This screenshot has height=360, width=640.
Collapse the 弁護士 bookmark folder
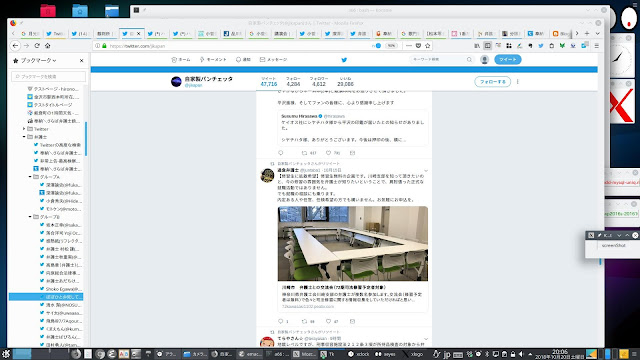(24, 137)
